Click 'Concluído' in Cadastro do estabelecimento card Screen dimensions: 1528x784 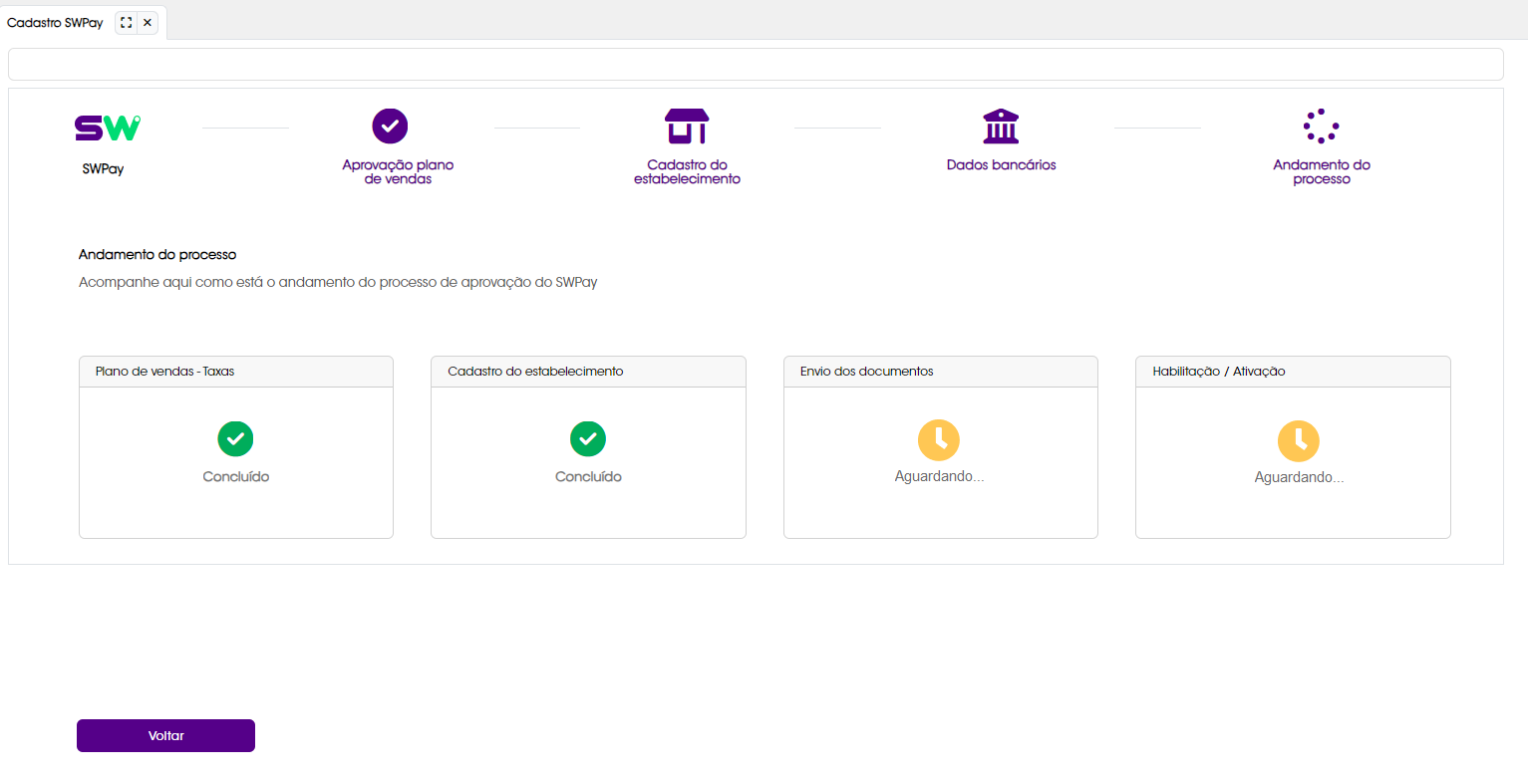click(588, 476)
